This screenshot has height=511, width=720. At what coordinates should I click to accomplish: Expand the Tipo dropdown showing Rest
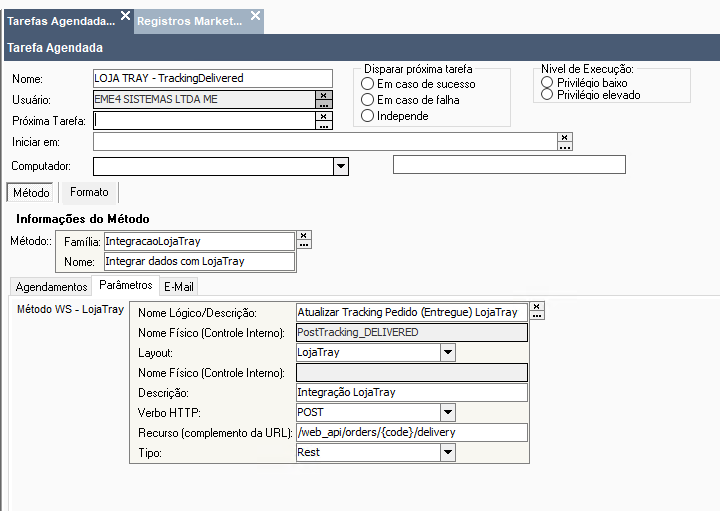(448, 453)
